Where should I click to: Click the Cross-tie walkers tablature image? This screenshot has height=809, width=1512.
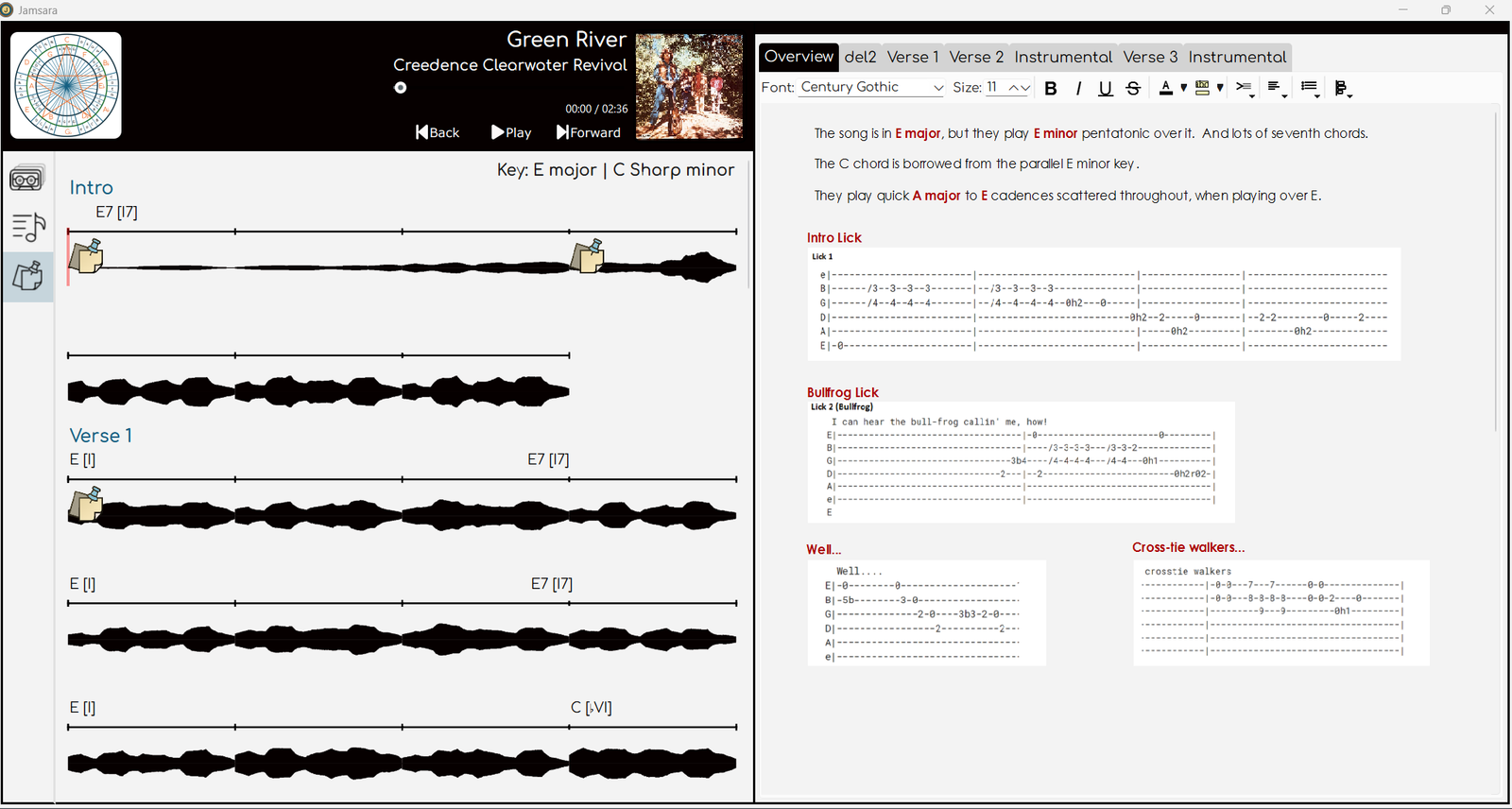click(1280, 612)
